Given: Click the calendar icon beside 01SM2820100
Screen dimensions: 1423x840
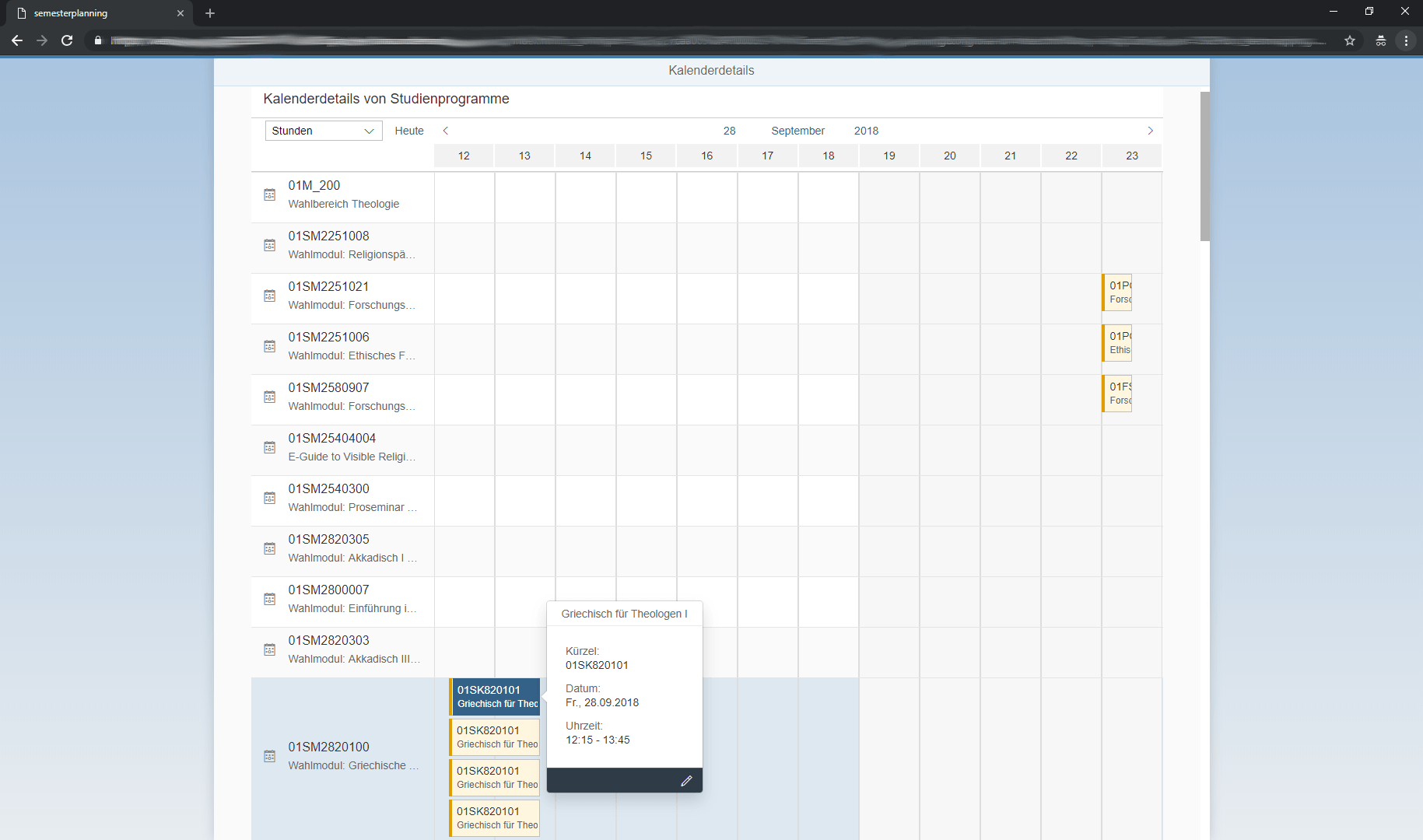Looking at the screenshot, I should (269, 755).
